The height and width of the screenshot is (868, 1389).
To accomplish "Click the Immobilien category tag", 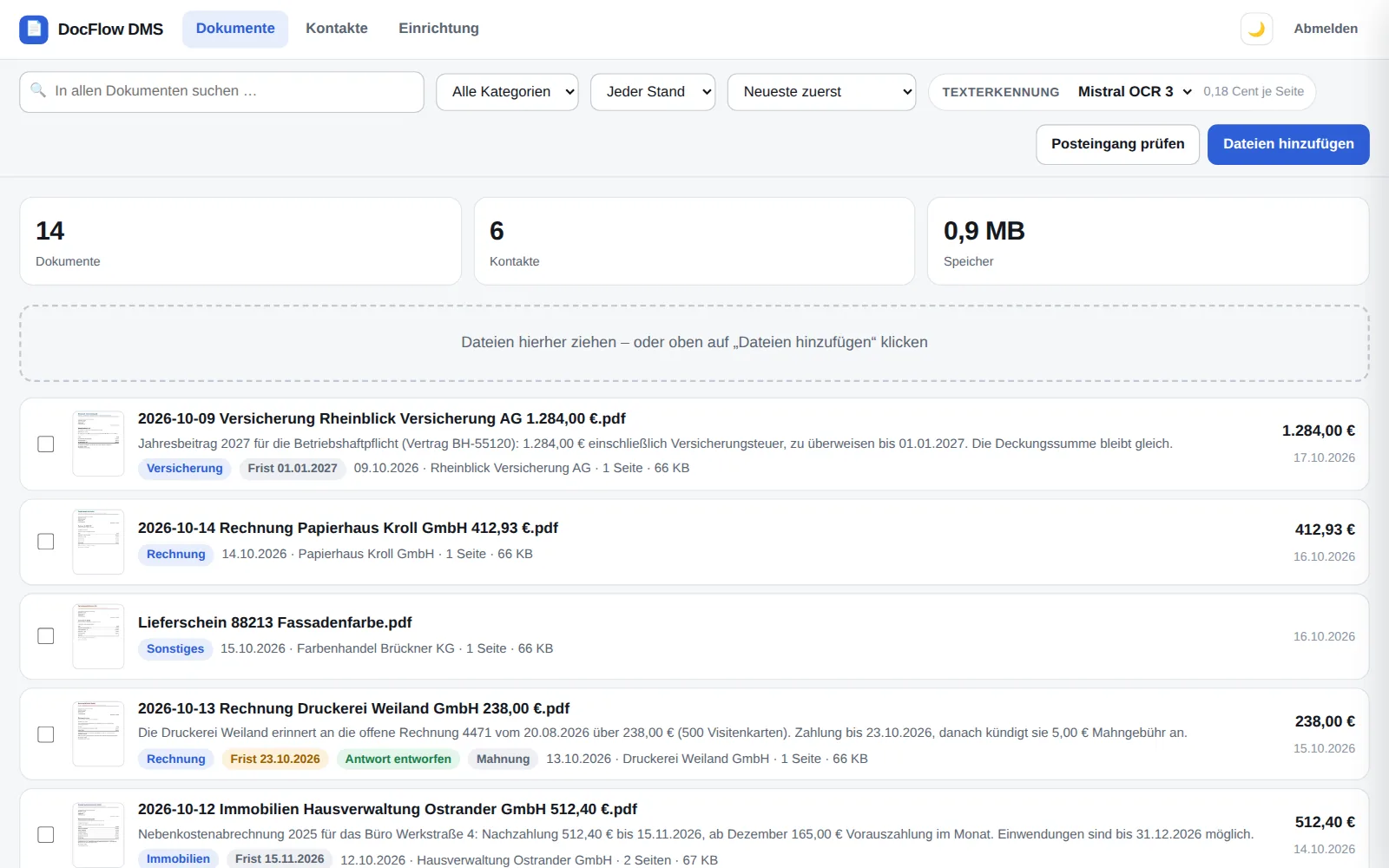I will tap(178, 859).
